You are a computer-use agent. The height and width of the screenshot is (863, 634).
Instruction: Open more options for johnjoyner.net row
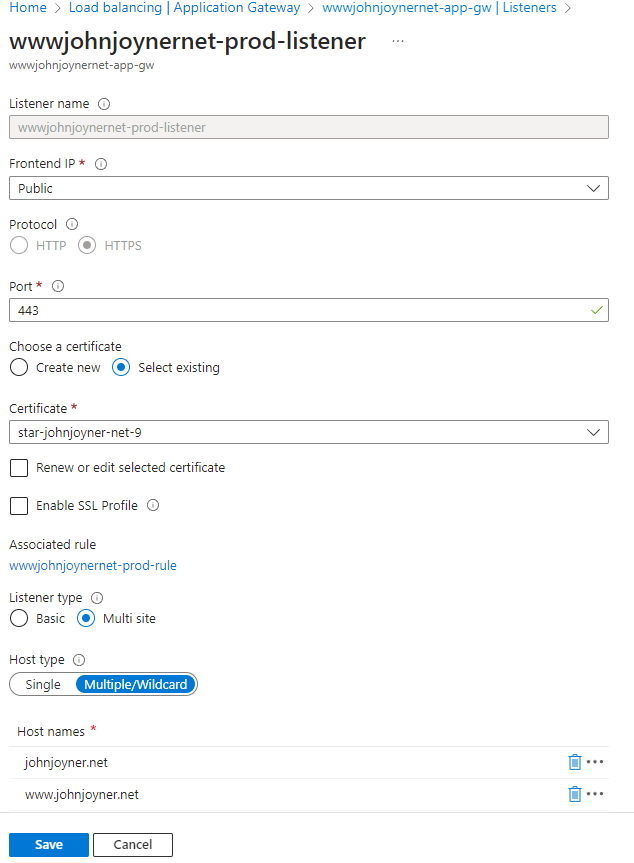pos(596,762)
